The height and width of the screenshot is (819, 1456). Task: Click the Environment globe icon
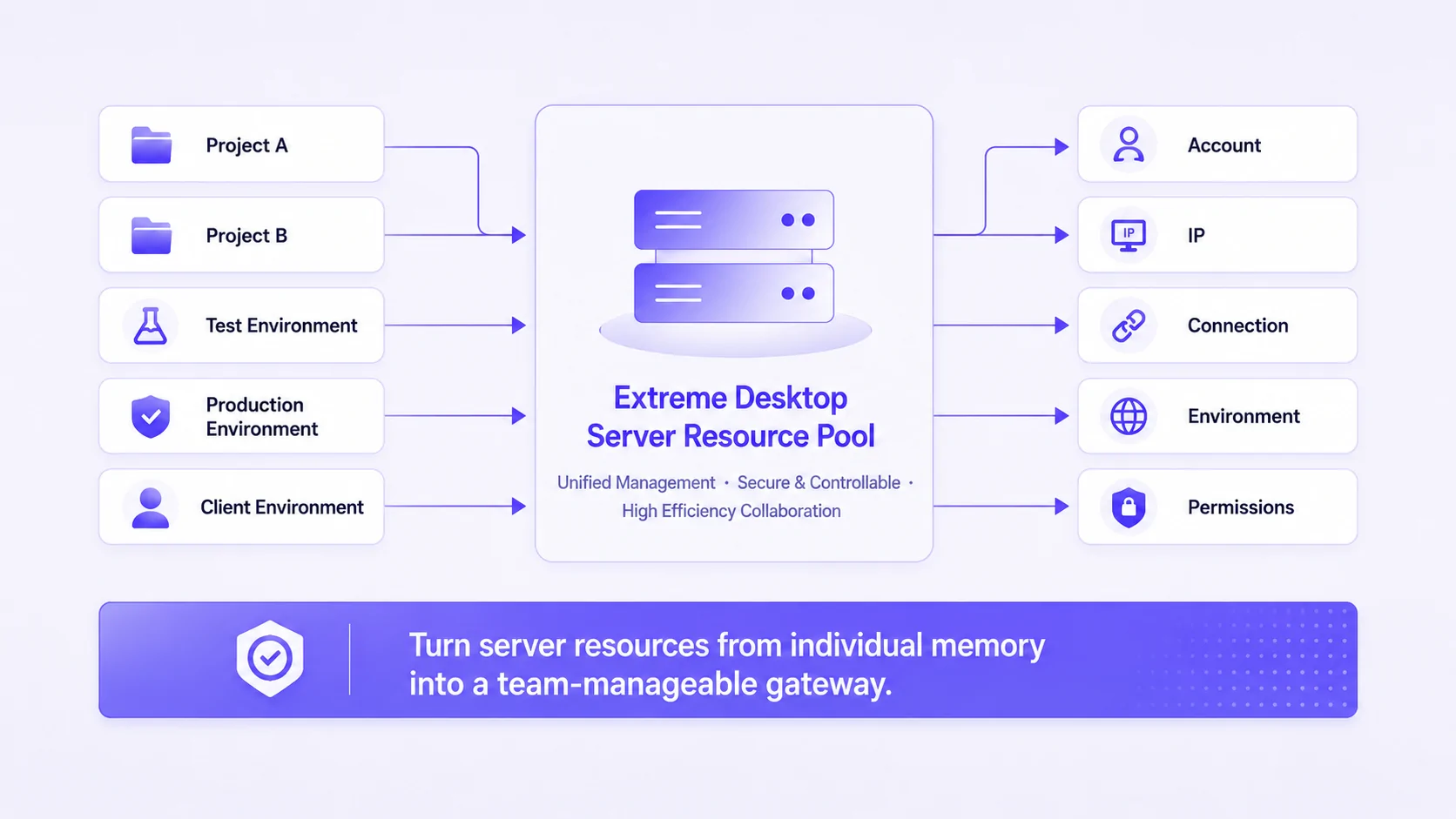point(1129,416)
